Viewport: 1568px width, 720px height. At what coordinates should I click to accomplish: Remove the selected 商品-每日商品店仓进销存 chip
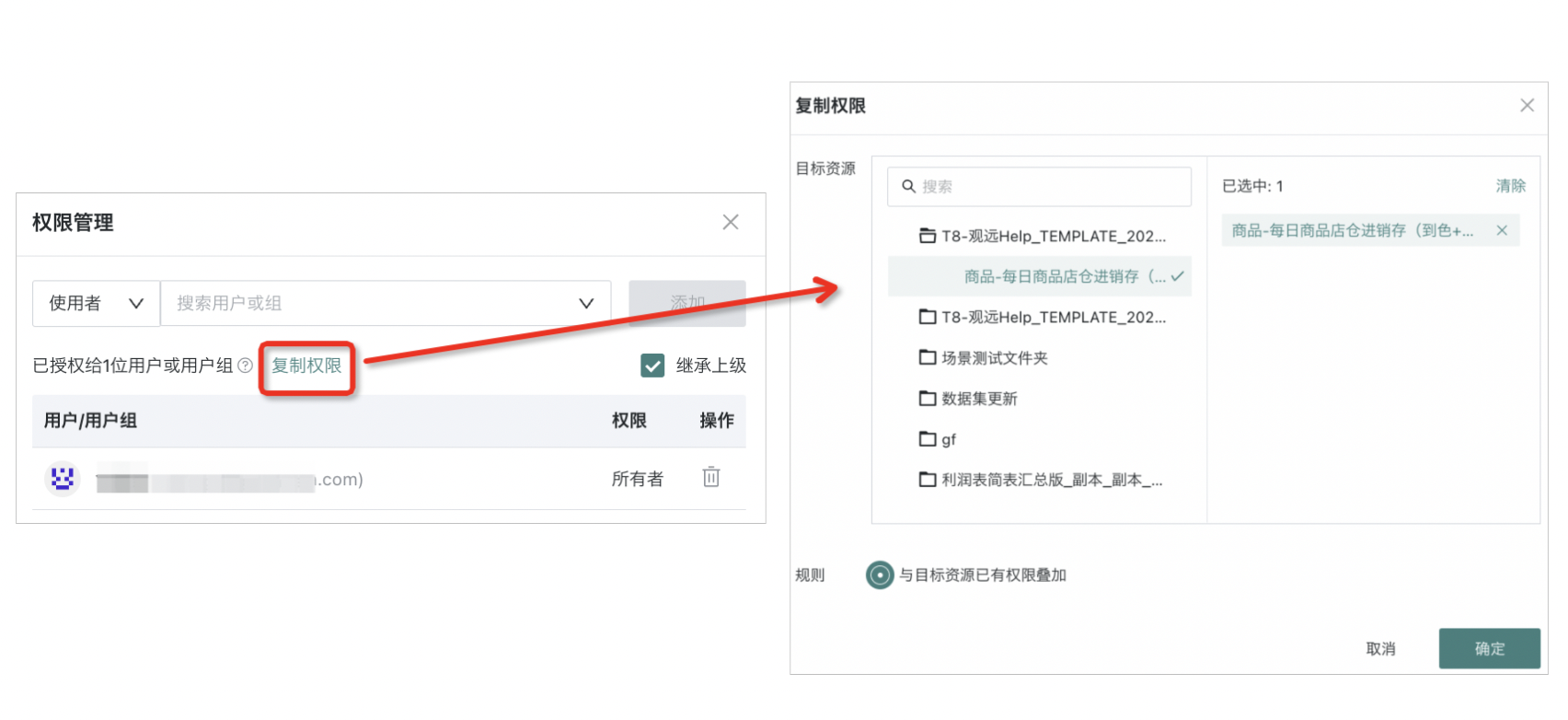point(1502,230)
